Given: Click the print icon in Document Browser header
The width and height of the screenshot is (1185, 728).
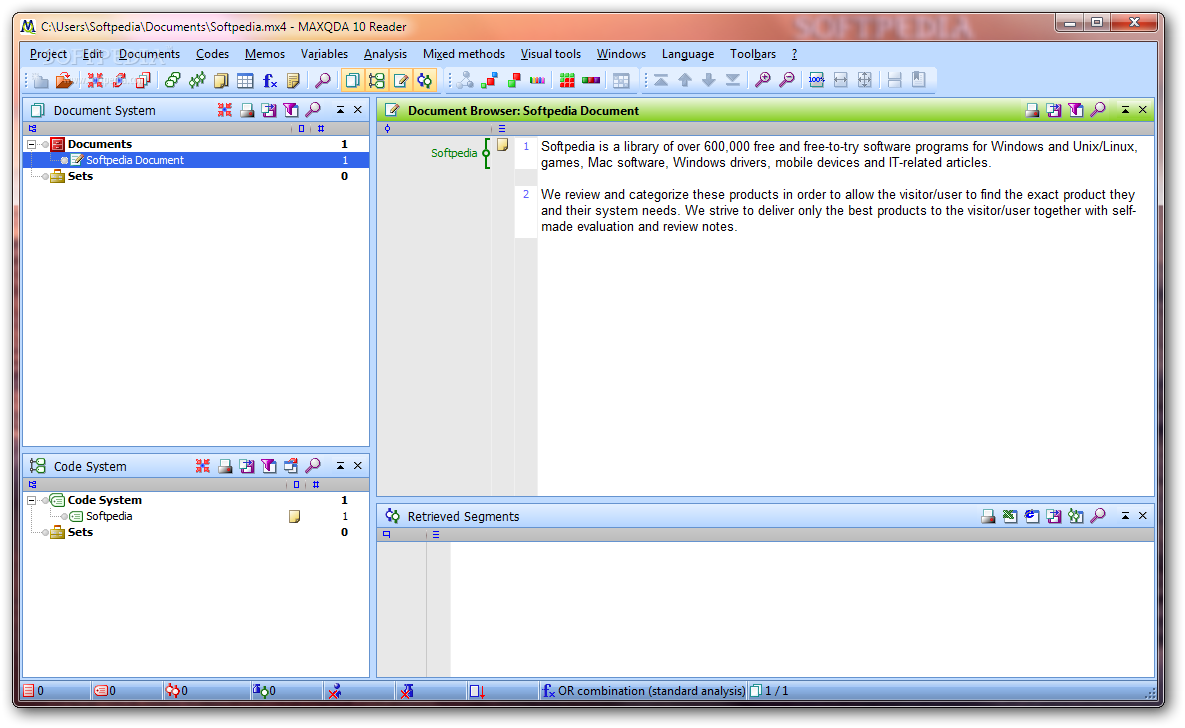Looking at the screenshot, I should click(1032, 110).
